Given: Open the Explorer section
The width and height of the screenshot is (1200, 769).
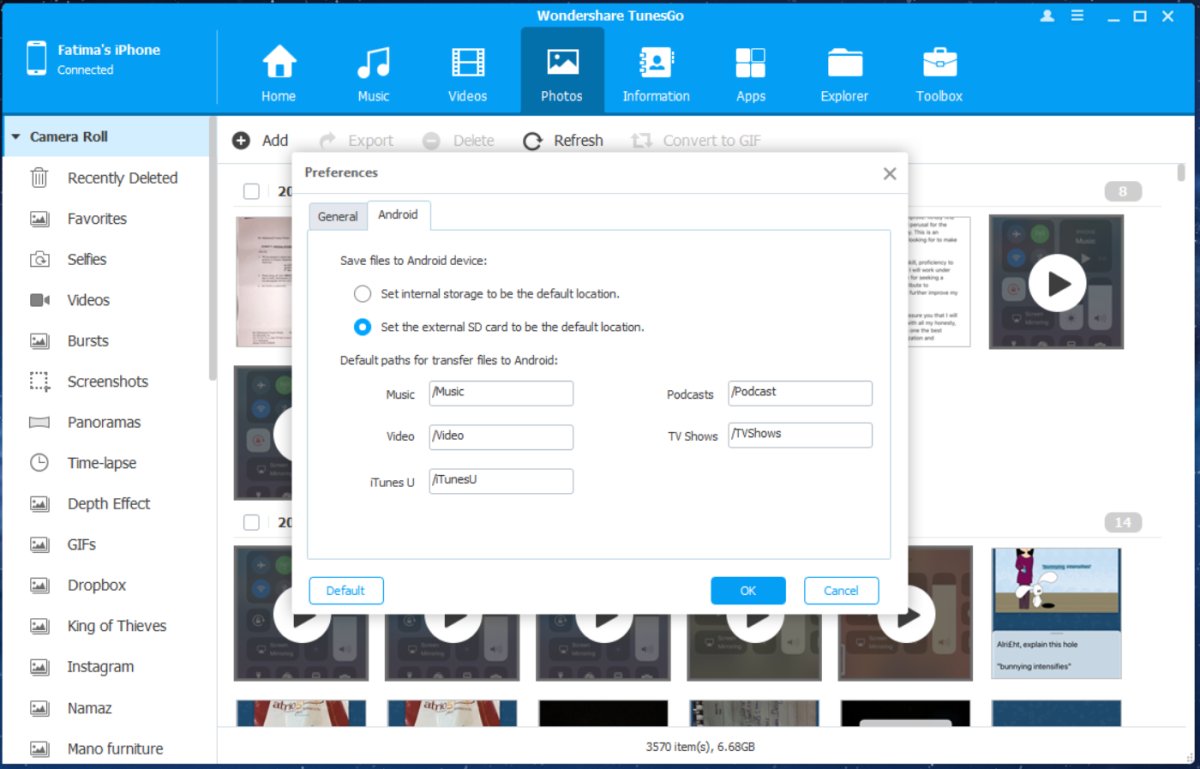Looking at the screenshot, I should click(x=845, y=73).
